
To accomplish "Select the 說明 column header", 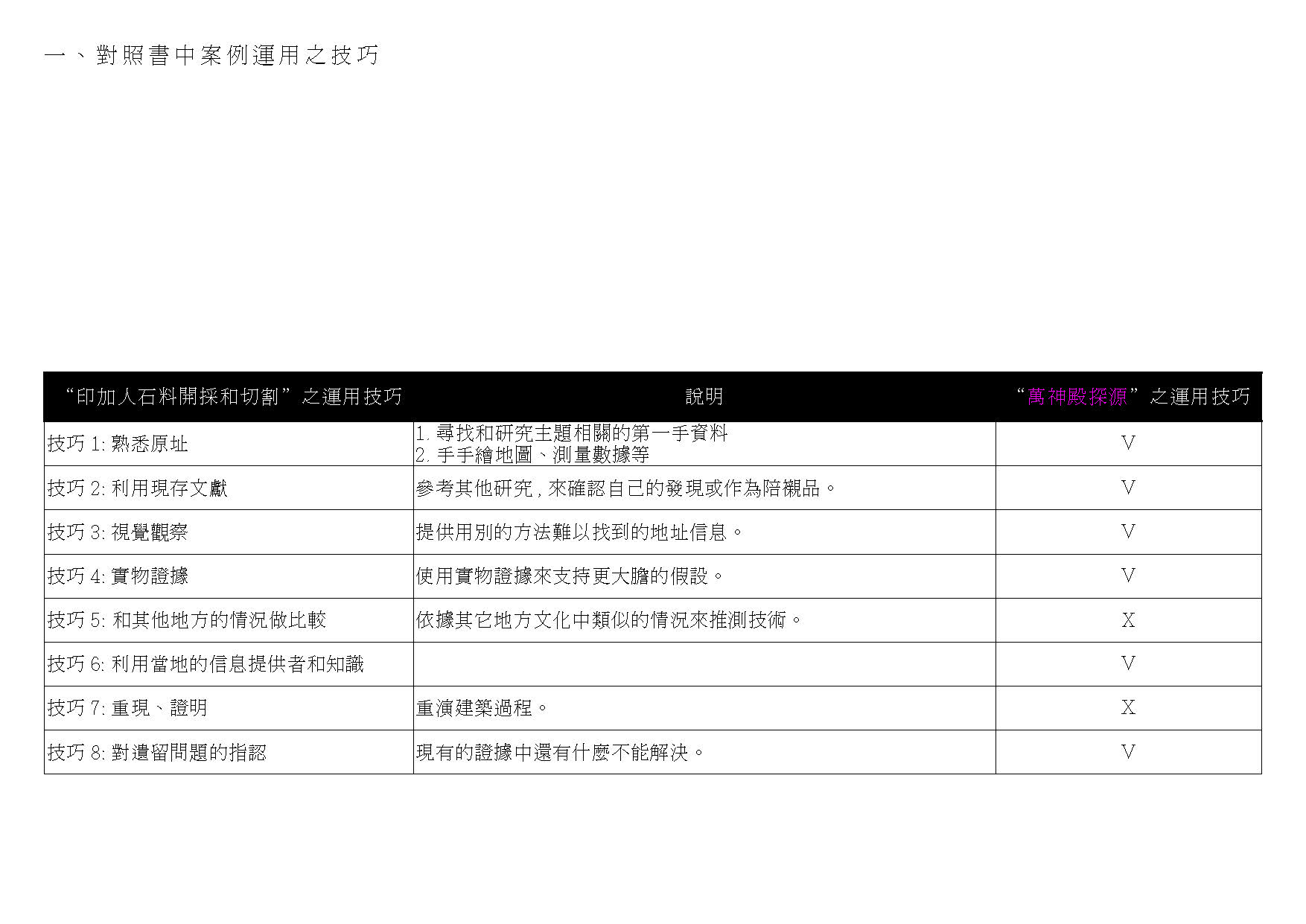I will [x=704, y=397].
